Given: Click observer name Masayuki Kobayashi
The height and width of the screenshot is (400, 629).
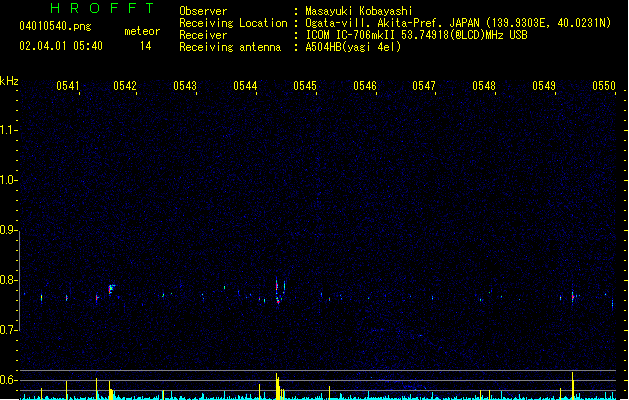Looking at the screenshot, I should pyautogui.click(x=359, y=11).
